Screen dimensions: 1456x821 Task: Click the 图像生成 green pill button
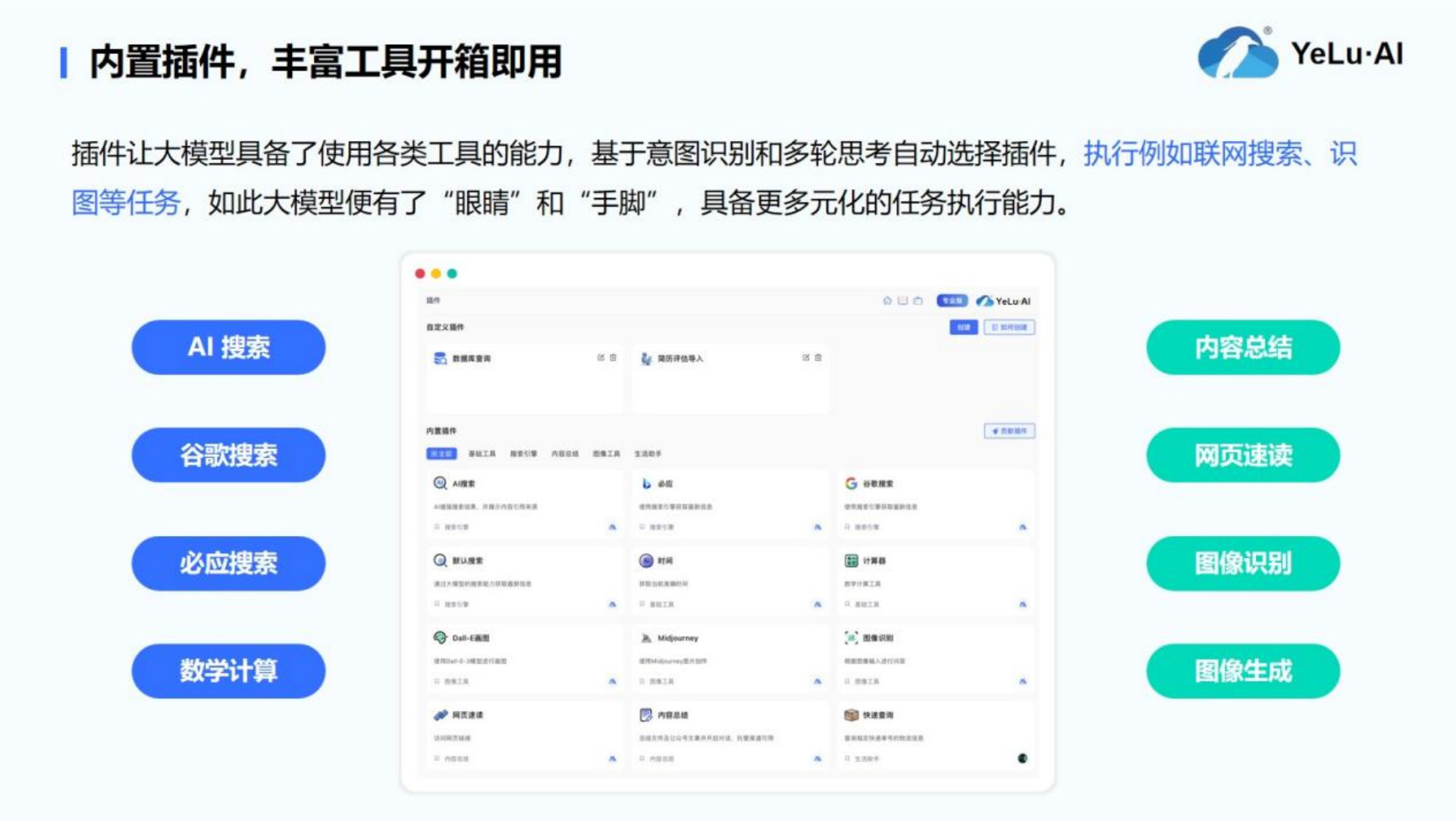coord(1242,671)
